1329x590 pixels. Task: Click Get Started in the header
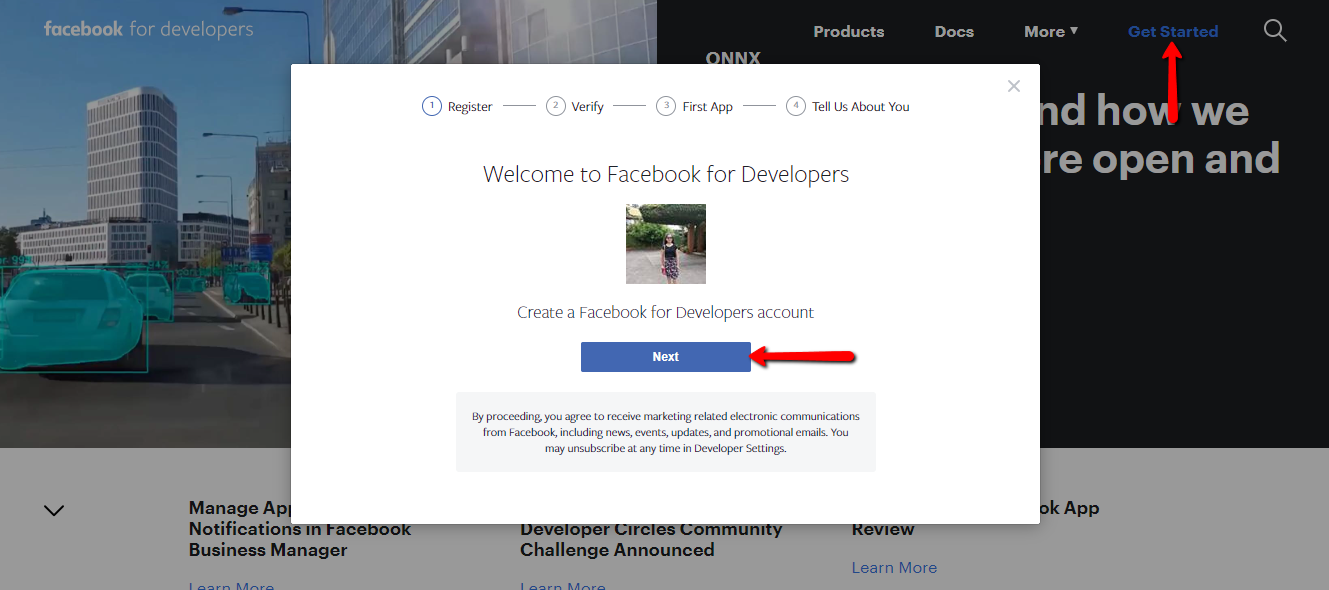click(x=1173, y=32)
